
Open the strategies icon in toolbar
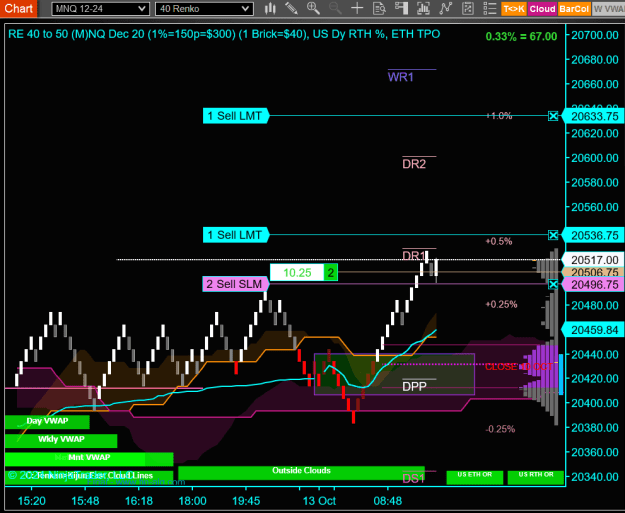[x=468, y=8]
